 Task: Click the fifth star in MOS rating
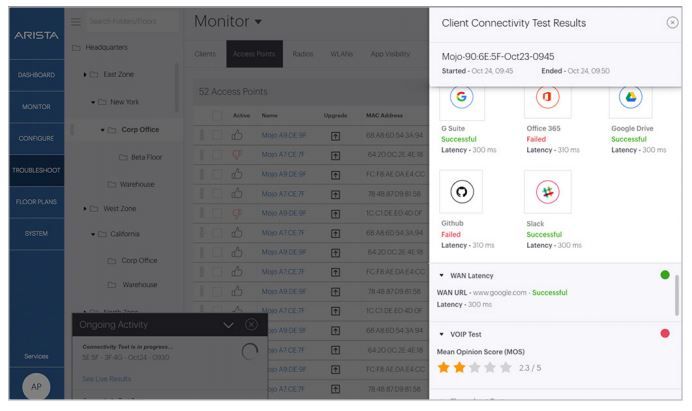tap(506, 368)
